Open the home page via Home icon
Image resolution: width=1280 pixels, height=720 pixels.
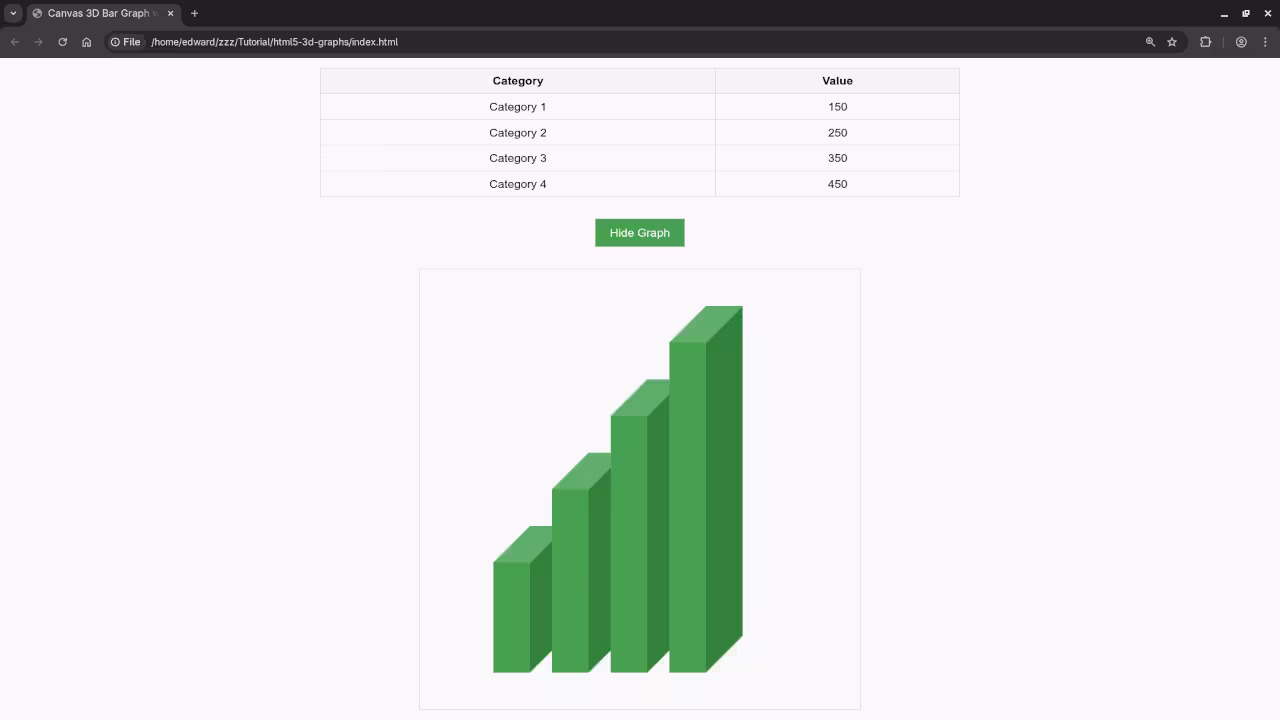(x=86, y=42)
